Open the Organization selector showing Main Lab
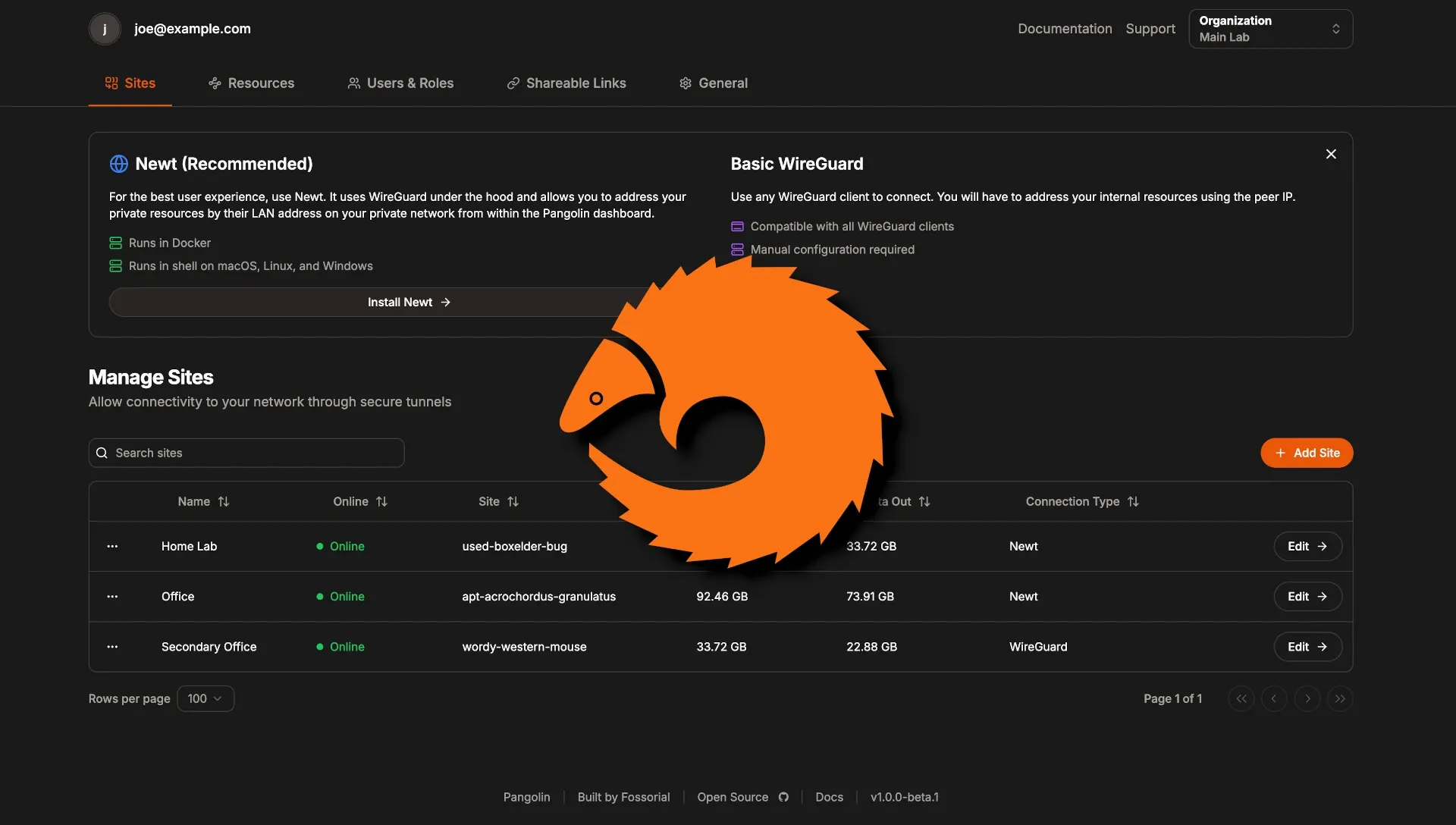The width and height of the screenshot is (1456, 825). 1269,29
